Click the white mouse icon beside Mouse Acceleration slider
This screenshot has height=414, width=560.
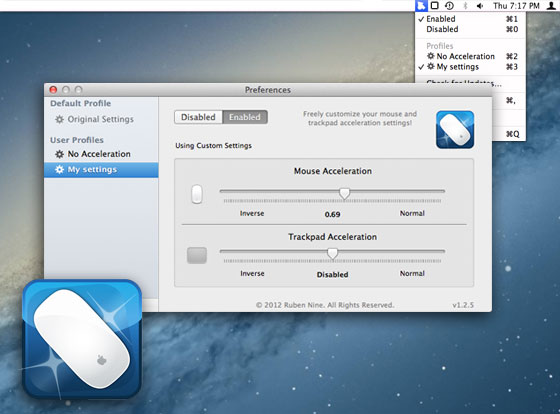coord(197,194)
